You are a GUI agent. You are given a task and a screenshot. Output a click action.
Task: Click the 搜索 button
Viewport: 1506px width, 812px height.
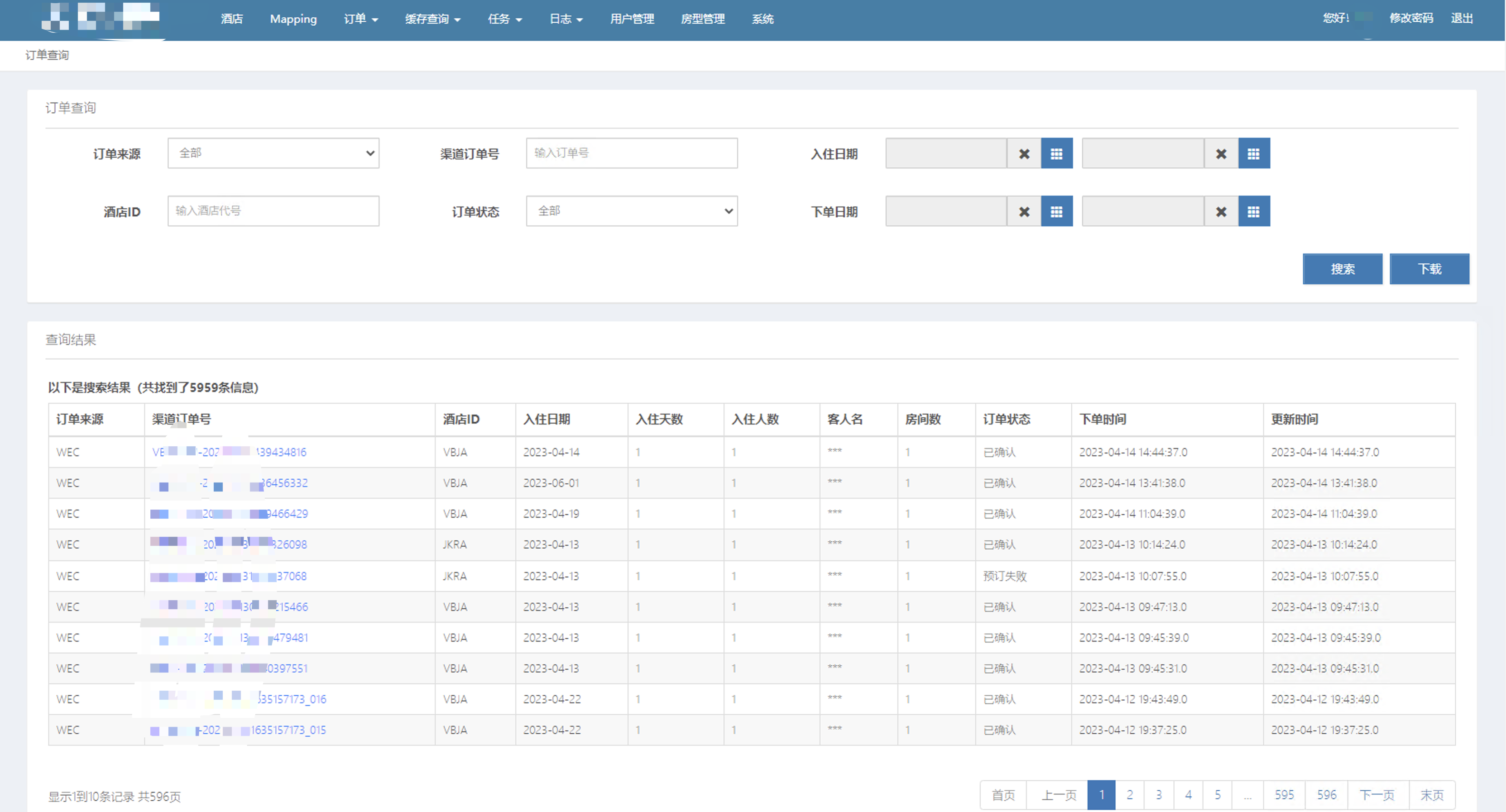[1342, 269]
